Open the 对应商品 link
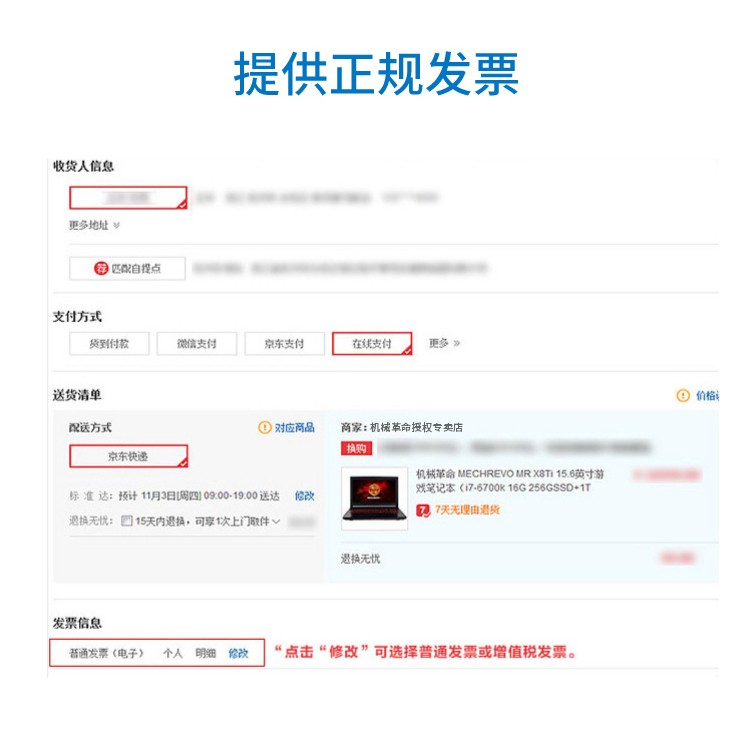 coord(295,427)
